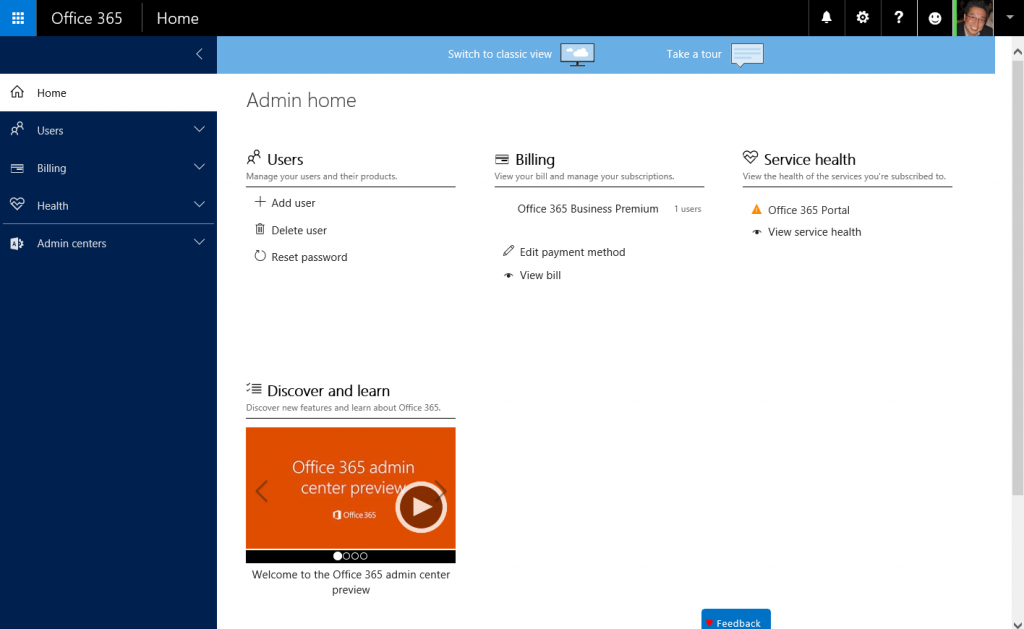Open Home from the top black bar
Image resolution: width=1024 pixels, height=629 pixels.
click(x=177, y=18)
